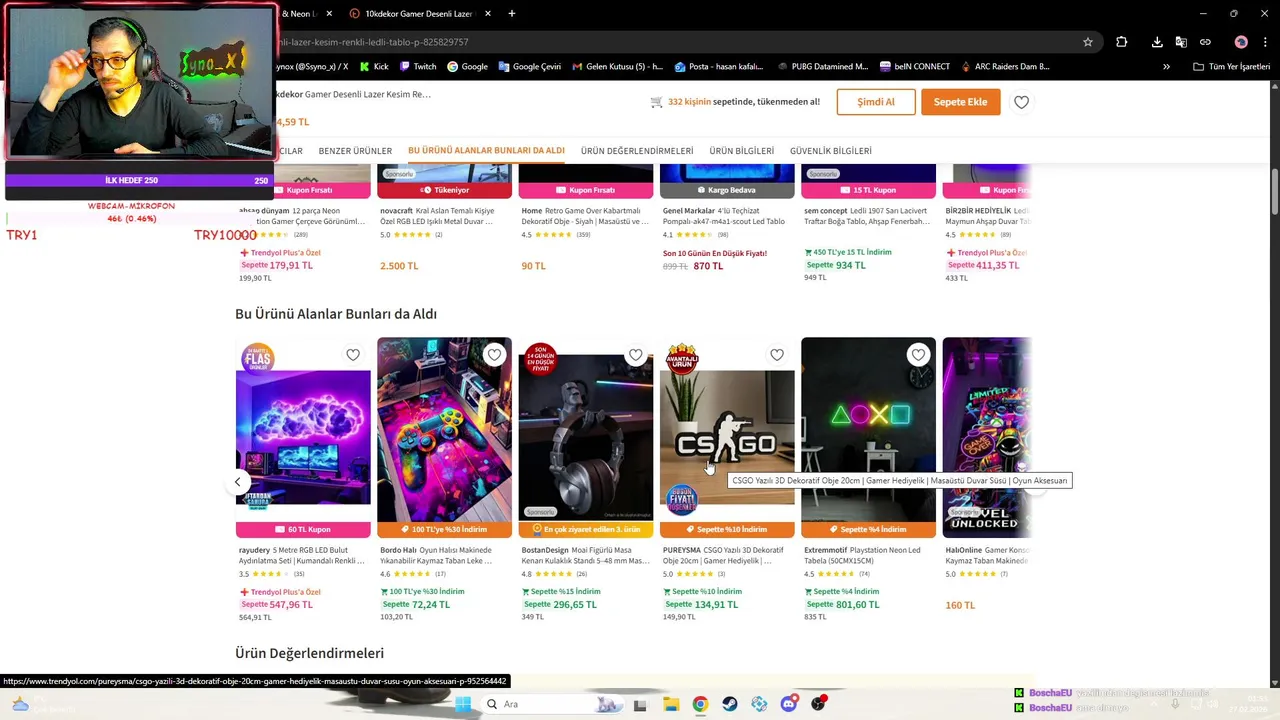Heart the Extremmotif Playstation Neon sign
Viewport: 1280px width, 720px height.
coord(918,355)
